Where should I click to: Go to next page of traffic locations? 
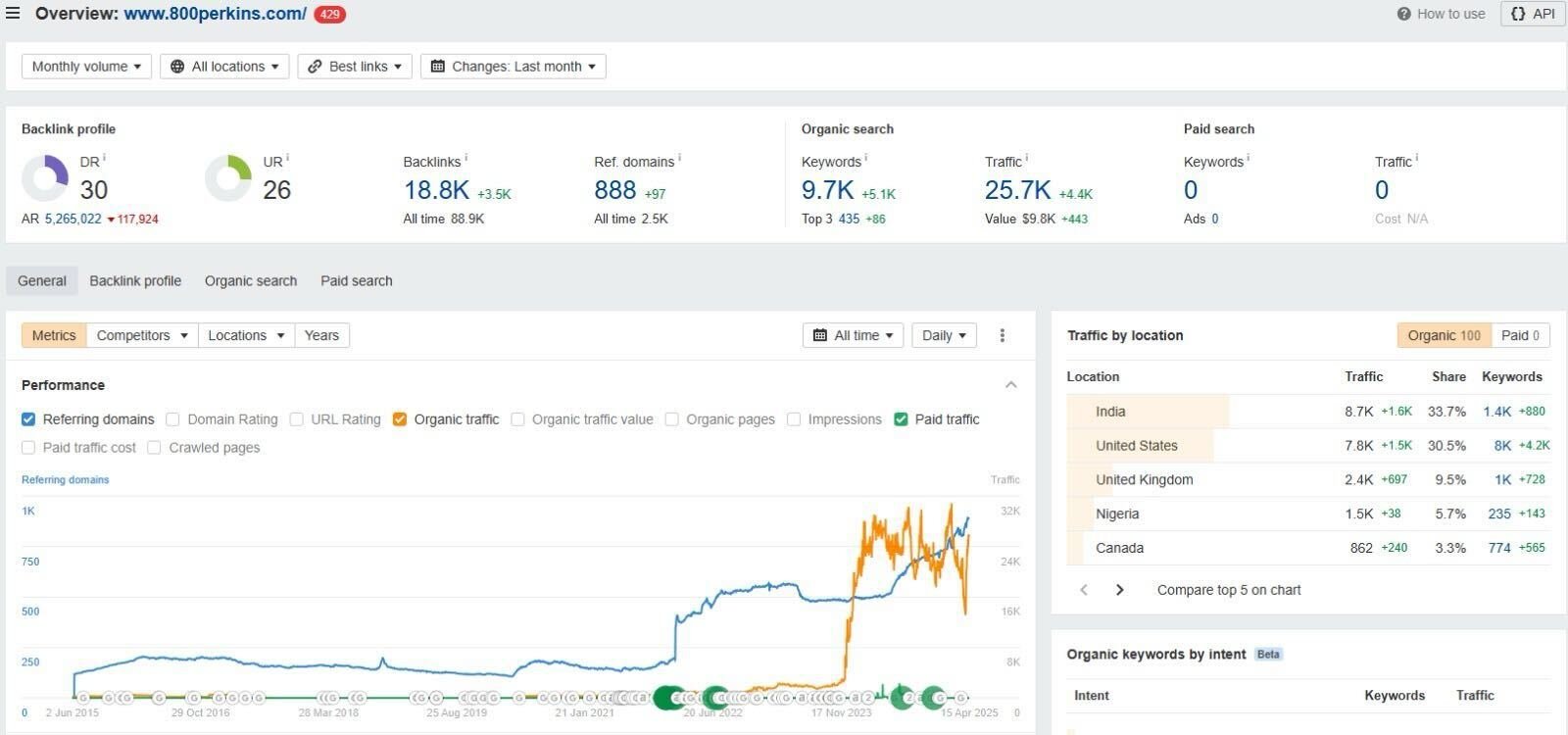click(1119, 590)
